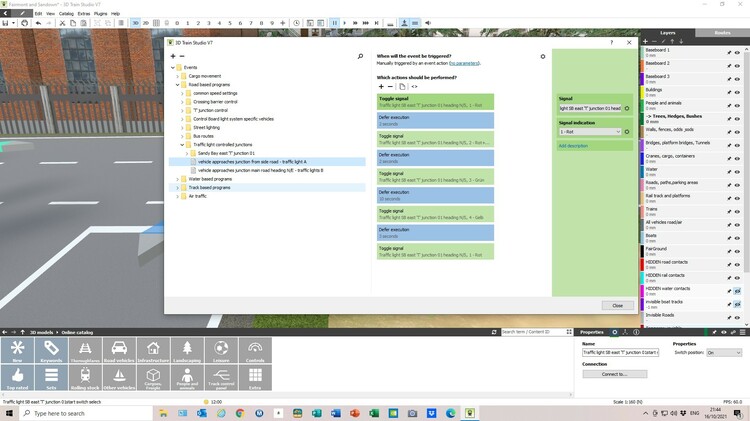The width and height of the screenshot is (750, 421).
Task: Click the no parameters link
Action: point(464,63)
